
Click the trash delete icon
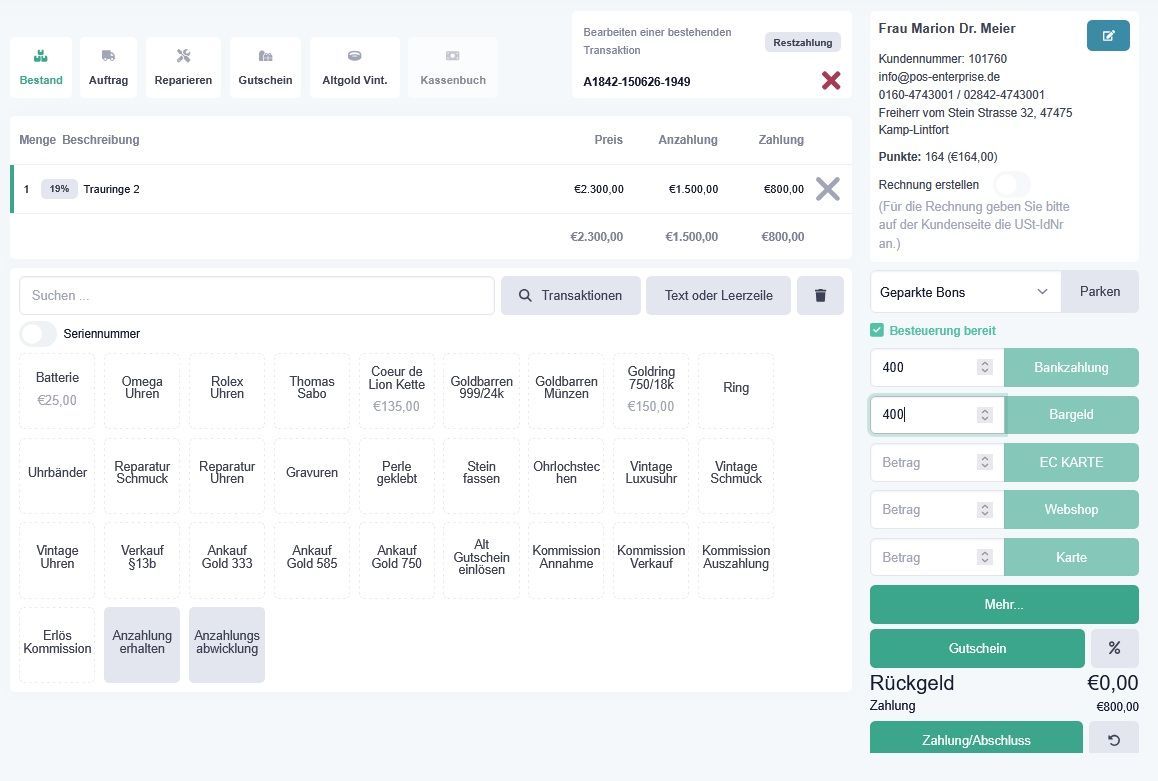tap(820, 295)
